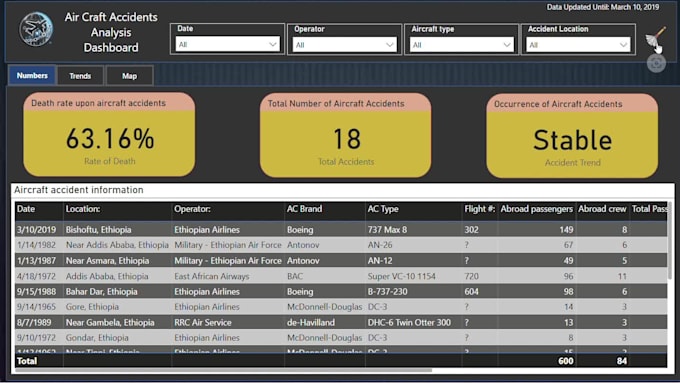Click the circular camera icon below the broom
The image size is (680, 383).
(656, 63)
